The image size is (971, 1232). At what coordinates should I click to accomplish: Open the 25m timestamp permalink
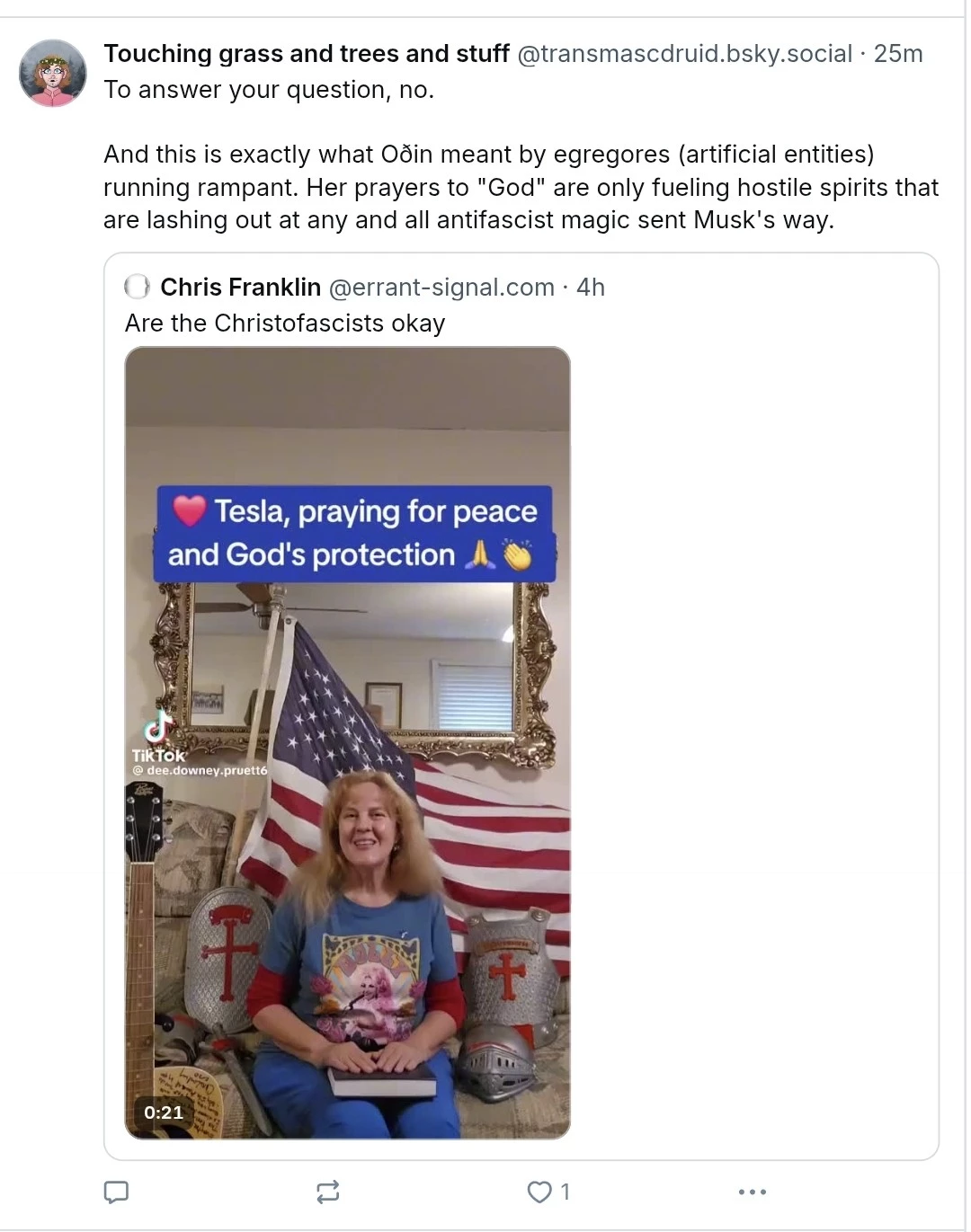[x=898, y=54]
